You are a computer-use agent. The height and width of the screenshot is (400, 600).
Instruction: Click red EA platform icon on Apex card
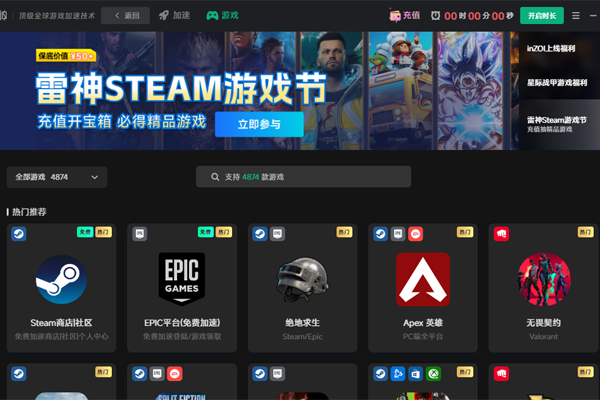[416, 233]
